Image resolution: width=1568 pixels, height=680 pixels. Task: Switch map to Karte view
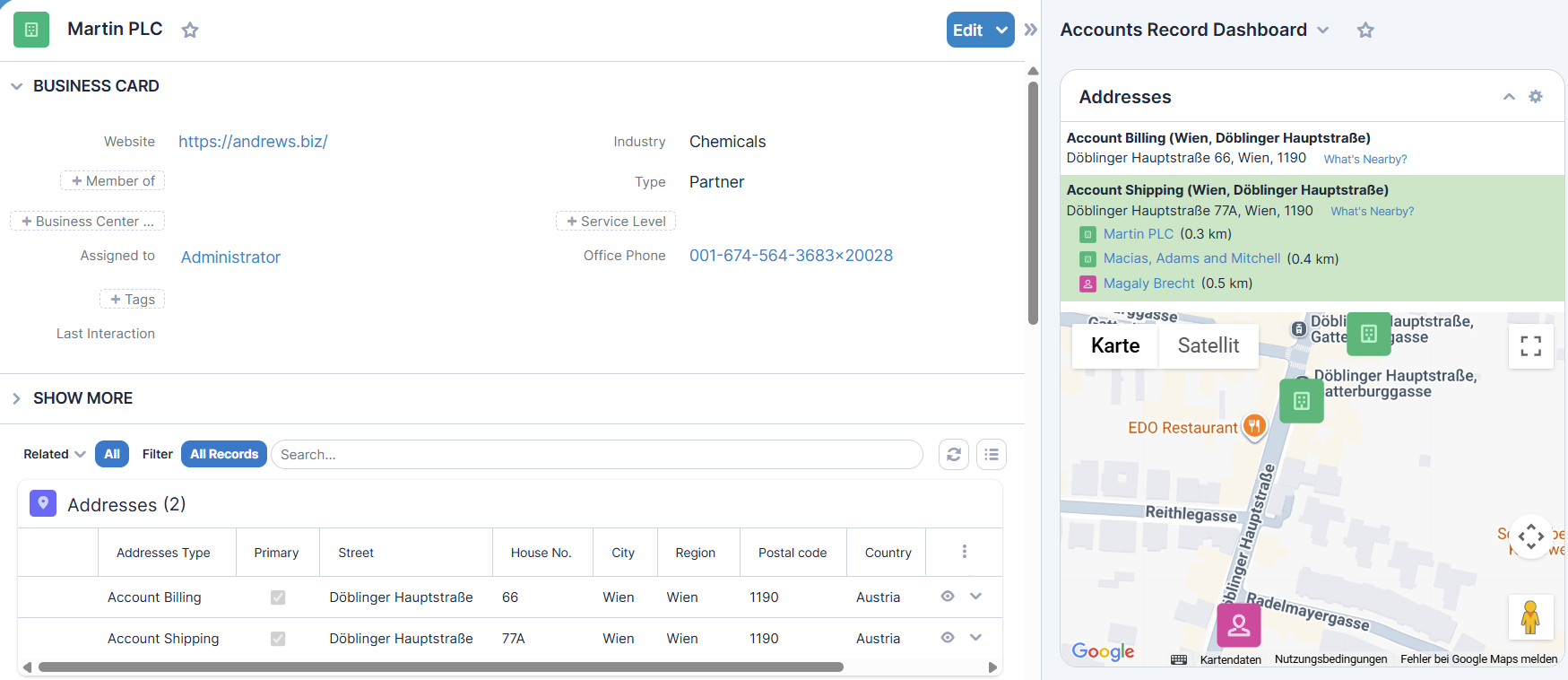pos(1115,345)
